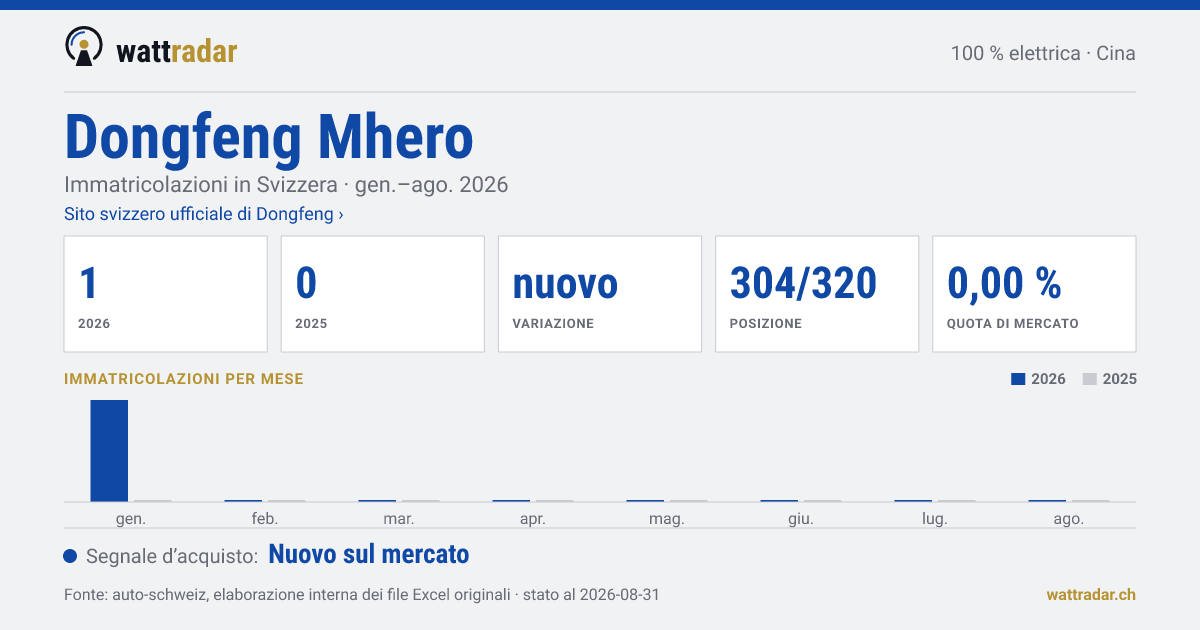The height and width of the screenshot is (630, 1200).
Task: Open the 'Sito svizzero ufficiale di Dongfeng' link
Action: [x=204, y=214]
